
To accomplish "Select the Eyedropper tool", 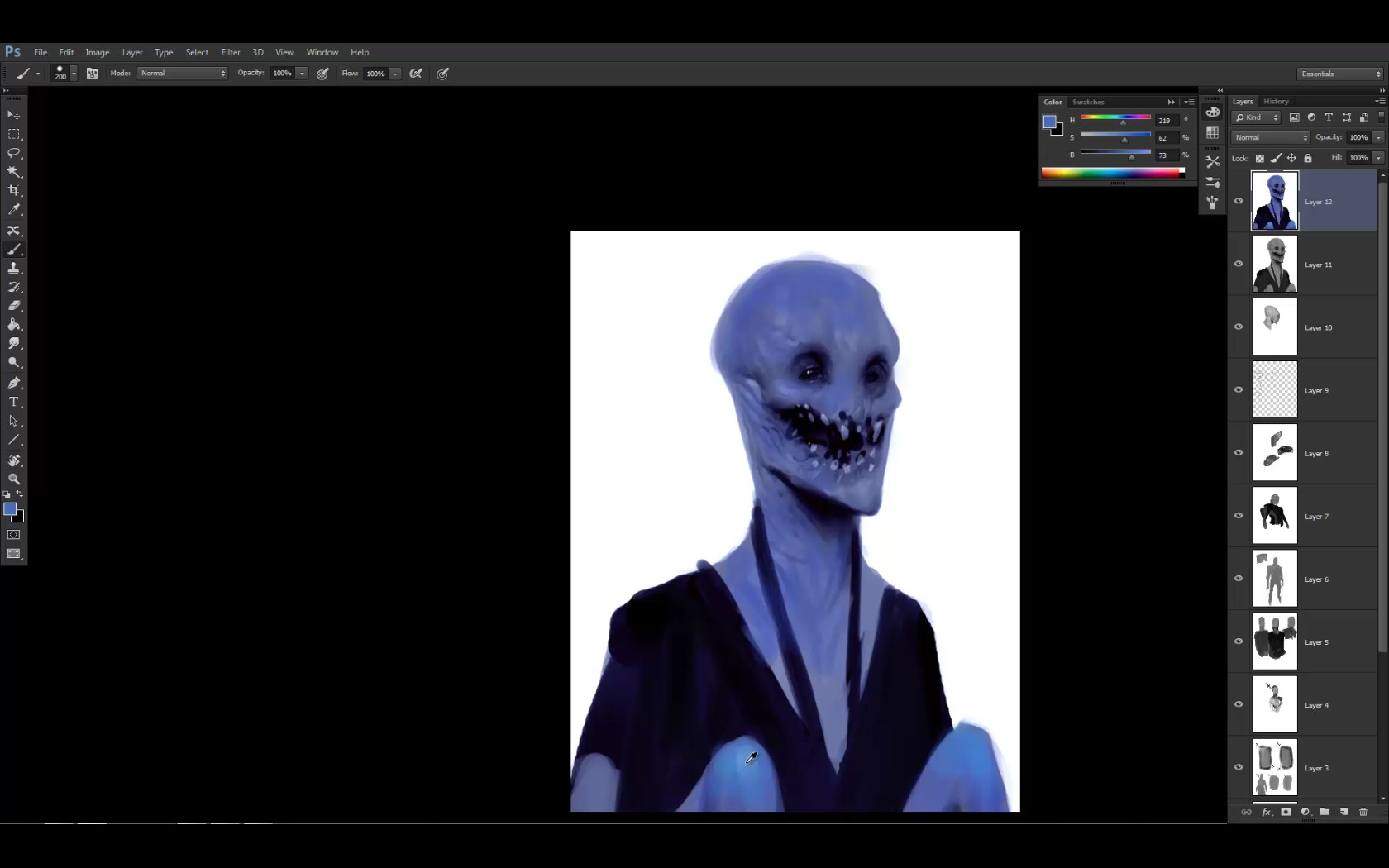I will (14, 210).
